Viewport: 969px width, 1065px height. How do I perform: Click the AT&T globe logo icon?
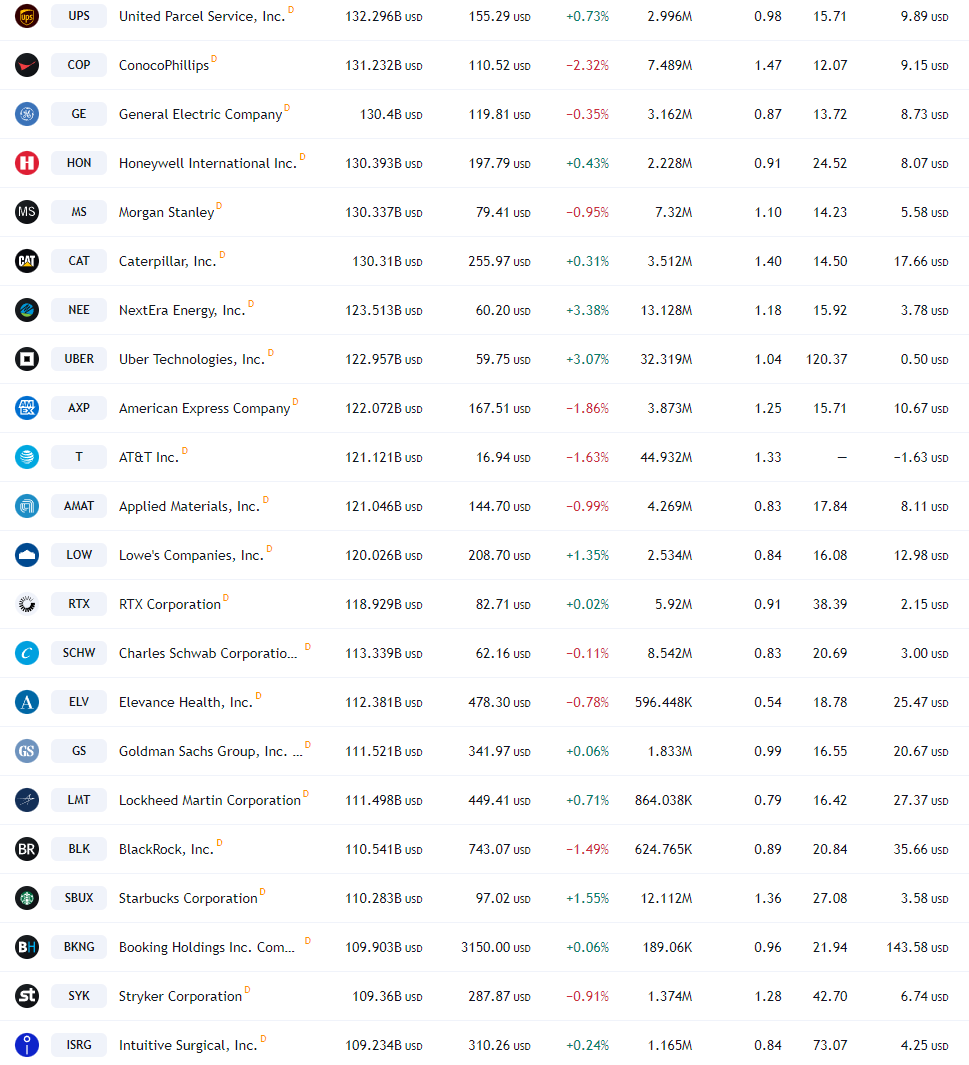[x=27, y=457]
